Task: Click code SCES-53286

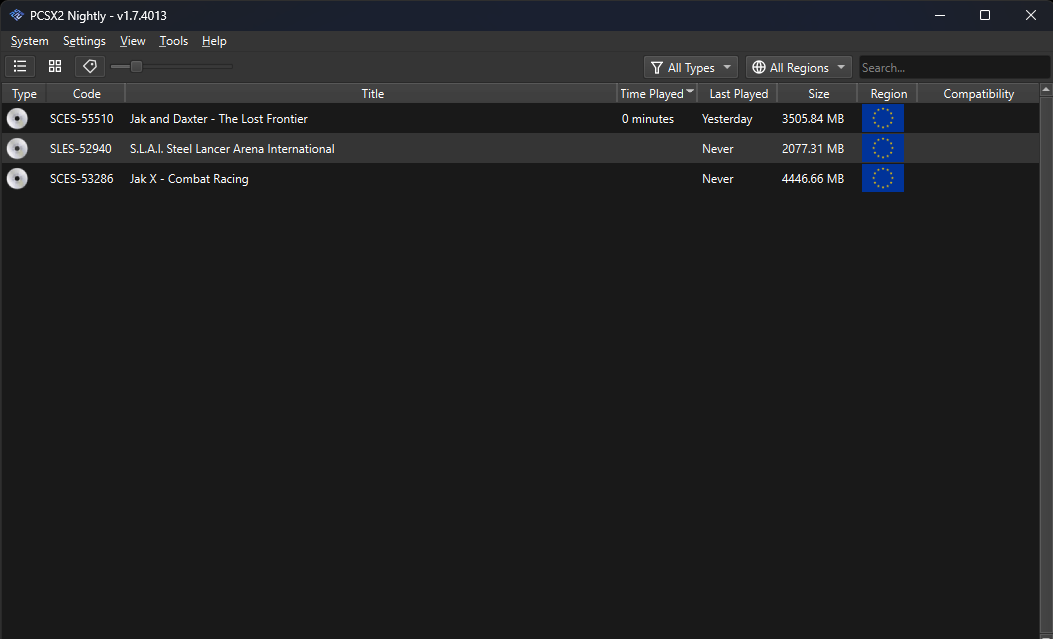Action: [82, 179]
